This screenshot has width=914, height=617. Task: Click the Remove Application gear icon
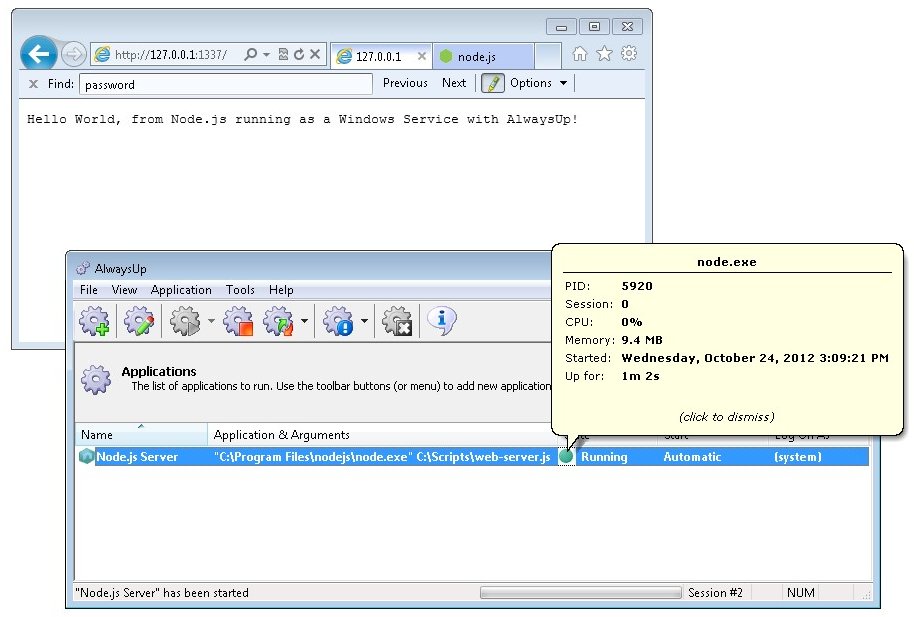tap(397, 321)
